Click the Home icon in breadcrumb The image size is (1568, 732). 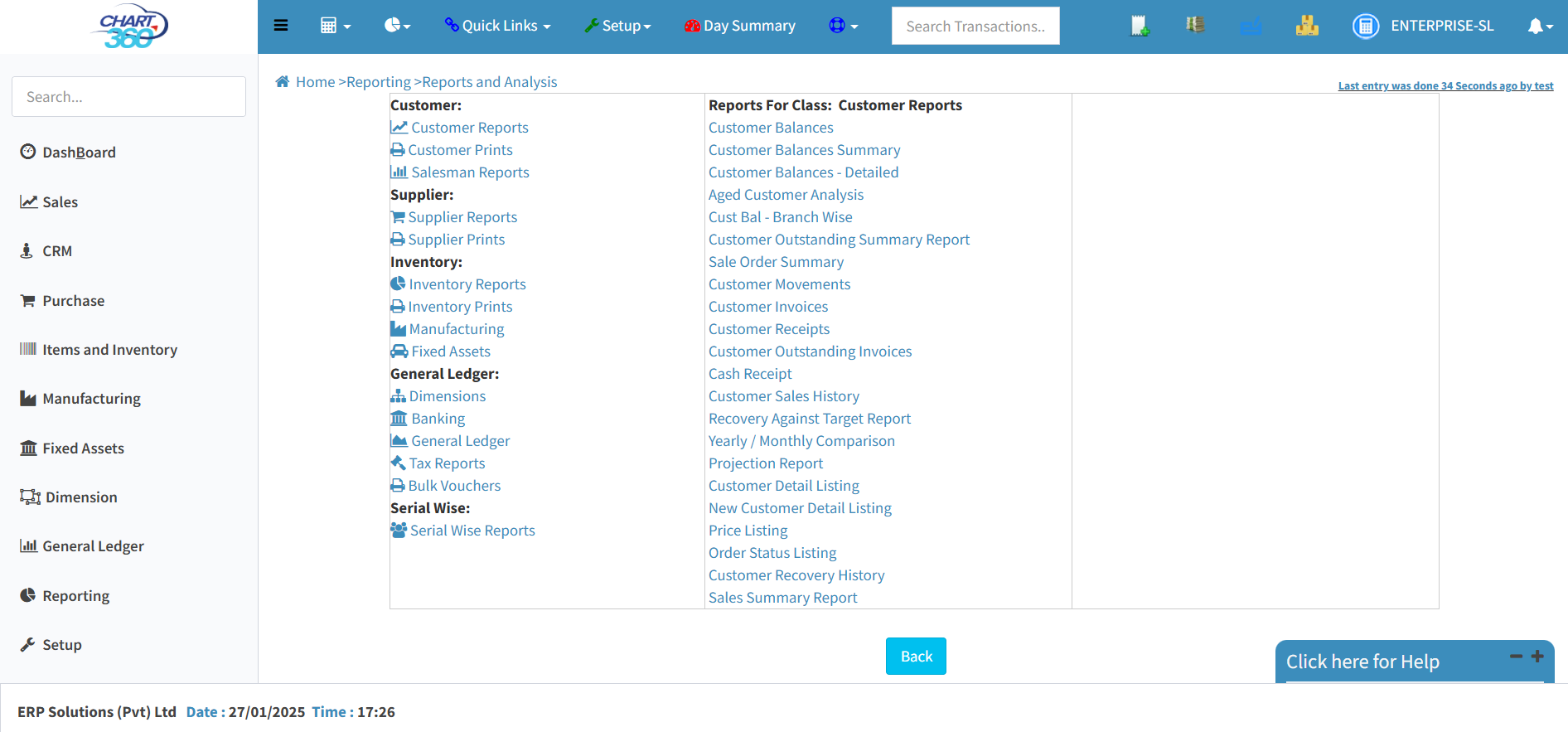[x=283, y=81]
